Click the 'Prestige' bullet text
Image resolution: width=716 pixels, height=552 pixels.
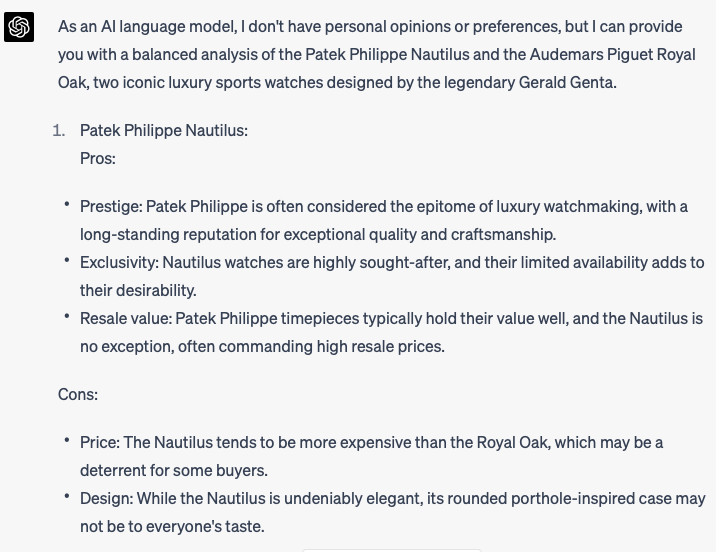pos(384,220)
